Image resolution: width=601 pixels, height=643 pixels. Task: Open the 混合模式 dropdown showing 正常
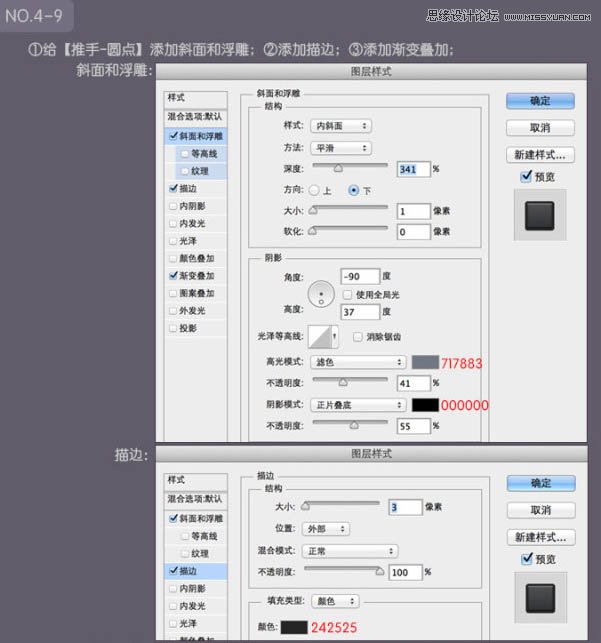click(x=350, y=551)
